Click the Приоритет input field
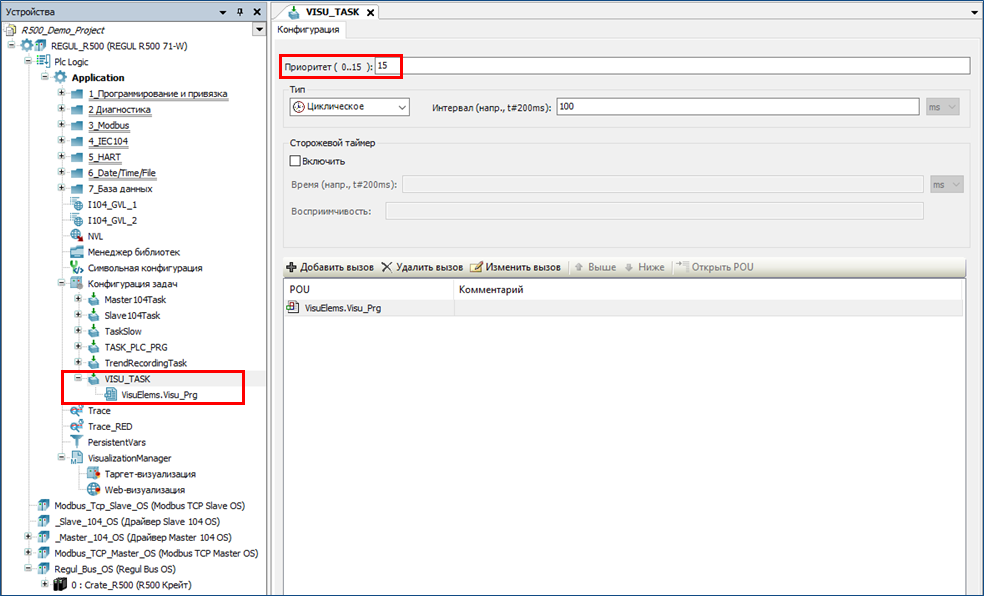 (x=670, y=66)
